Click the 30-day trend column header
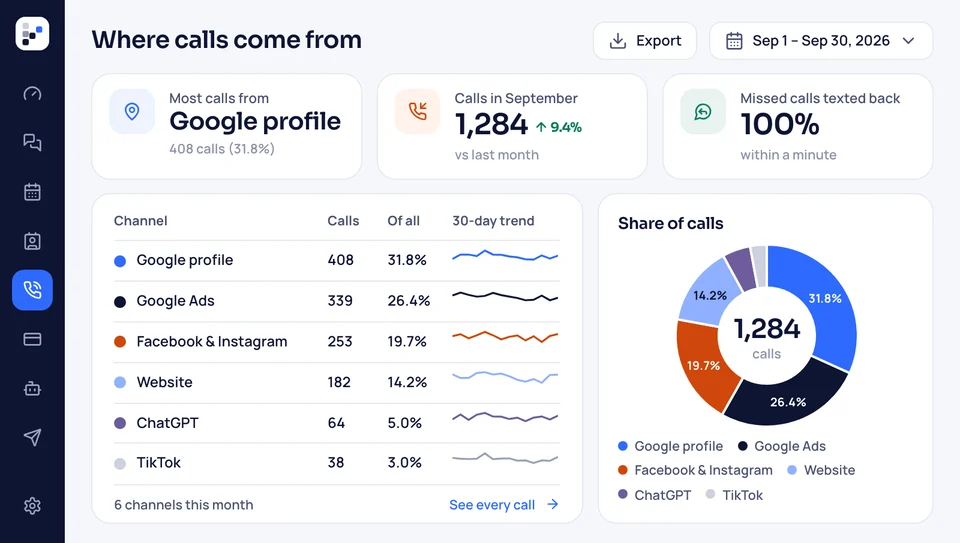This screenshot has width=960, height=543. (x=493, y=221)
